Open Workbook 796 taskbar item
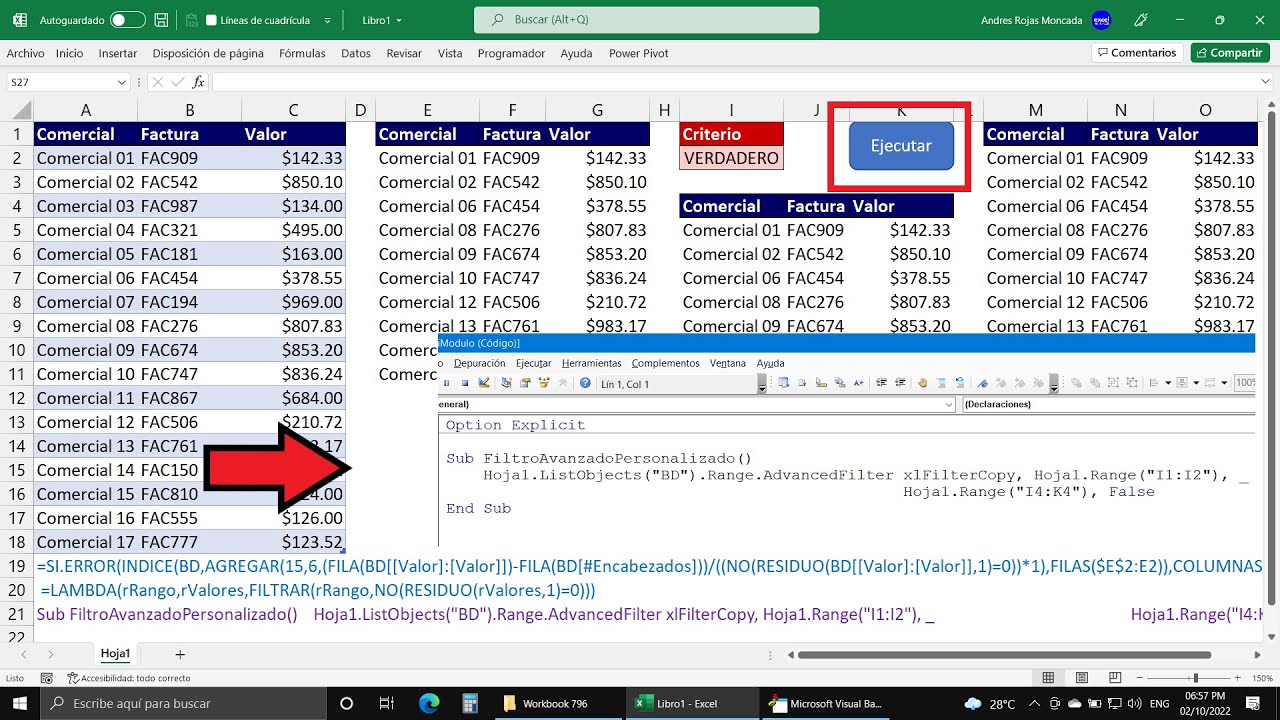Viewport: 1280px width, 720px height. pyautogui.click(x=556, y=703)
